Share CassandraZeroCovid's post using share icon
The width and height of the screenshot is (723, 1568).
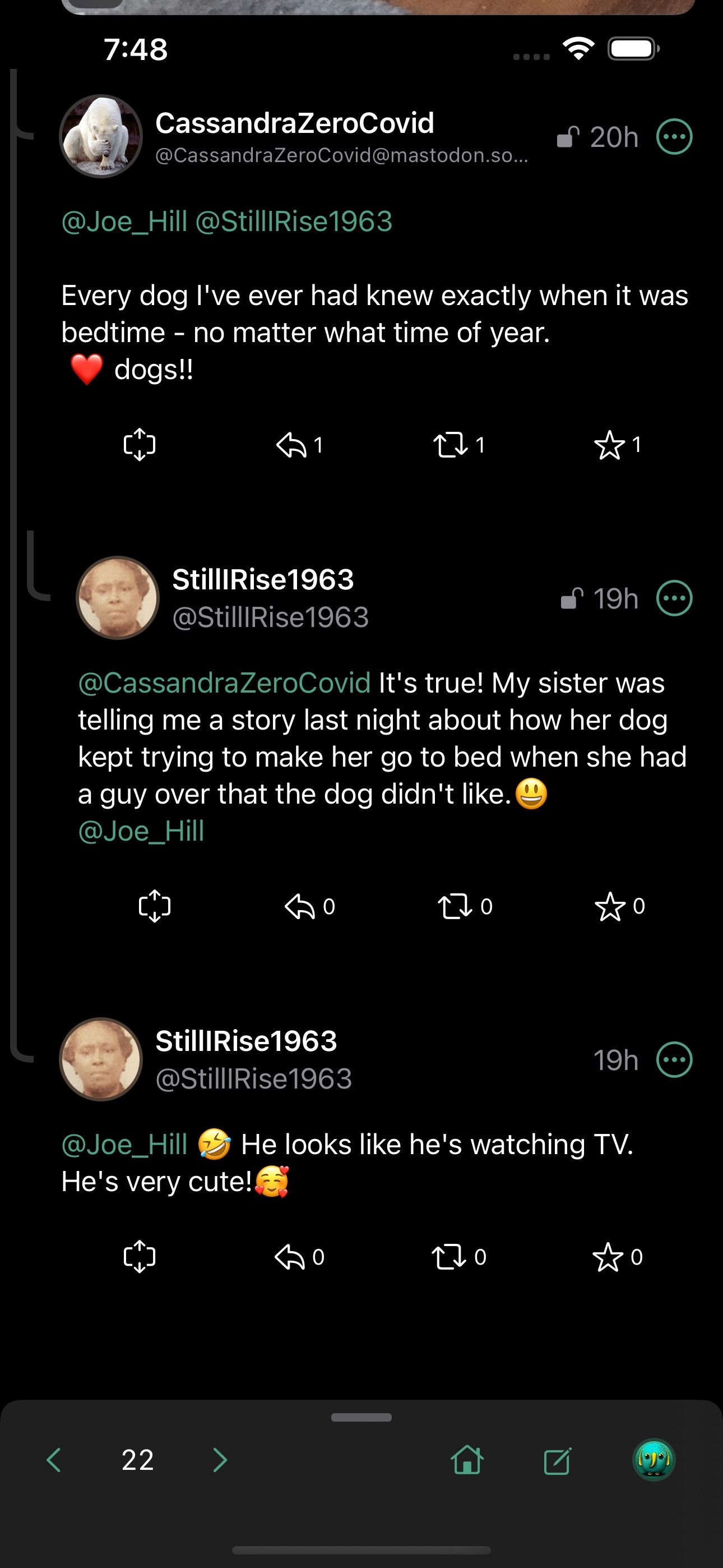[140, 445]
